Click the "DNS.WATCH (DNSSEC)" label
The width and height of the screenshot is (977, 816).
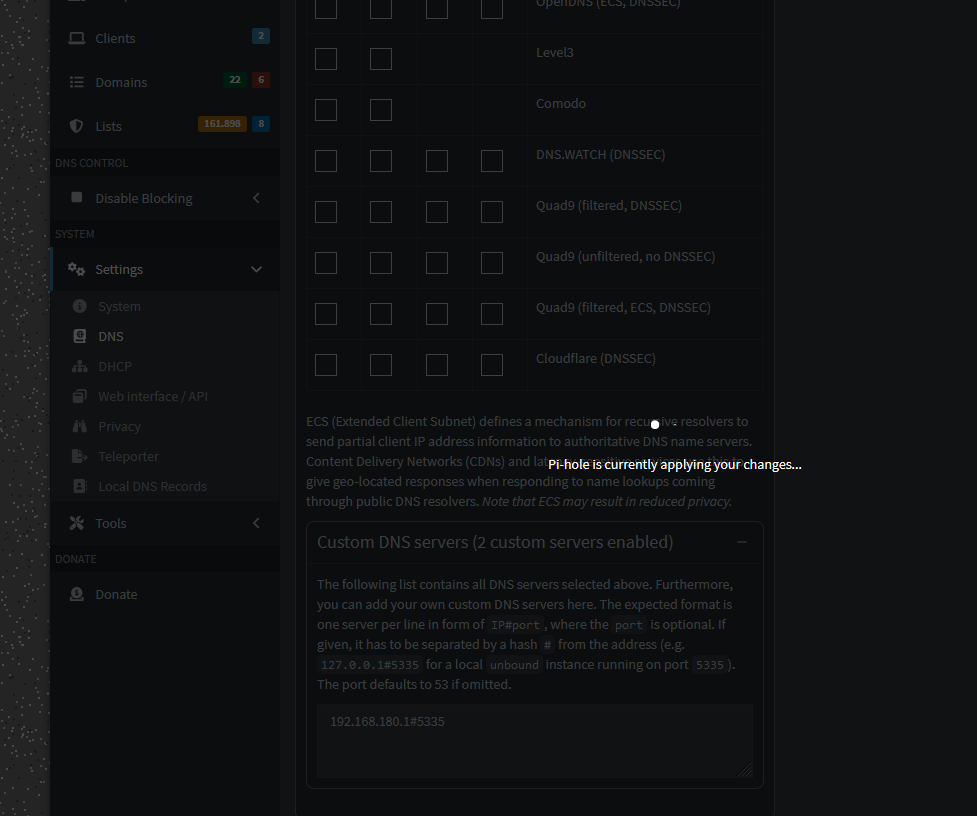(601, 154)
